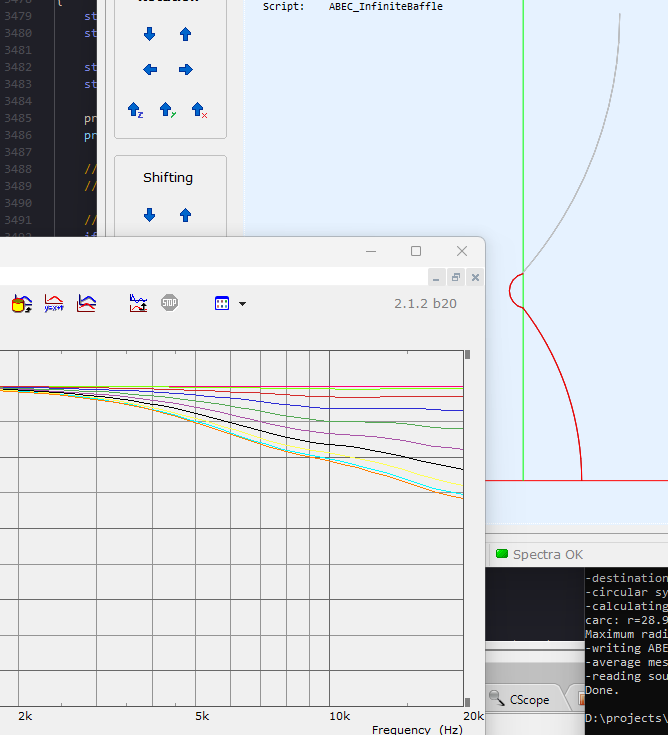Click the 2k frequency axis label
The height and width of the screenshot is (735, 668).
coord(25,716)
